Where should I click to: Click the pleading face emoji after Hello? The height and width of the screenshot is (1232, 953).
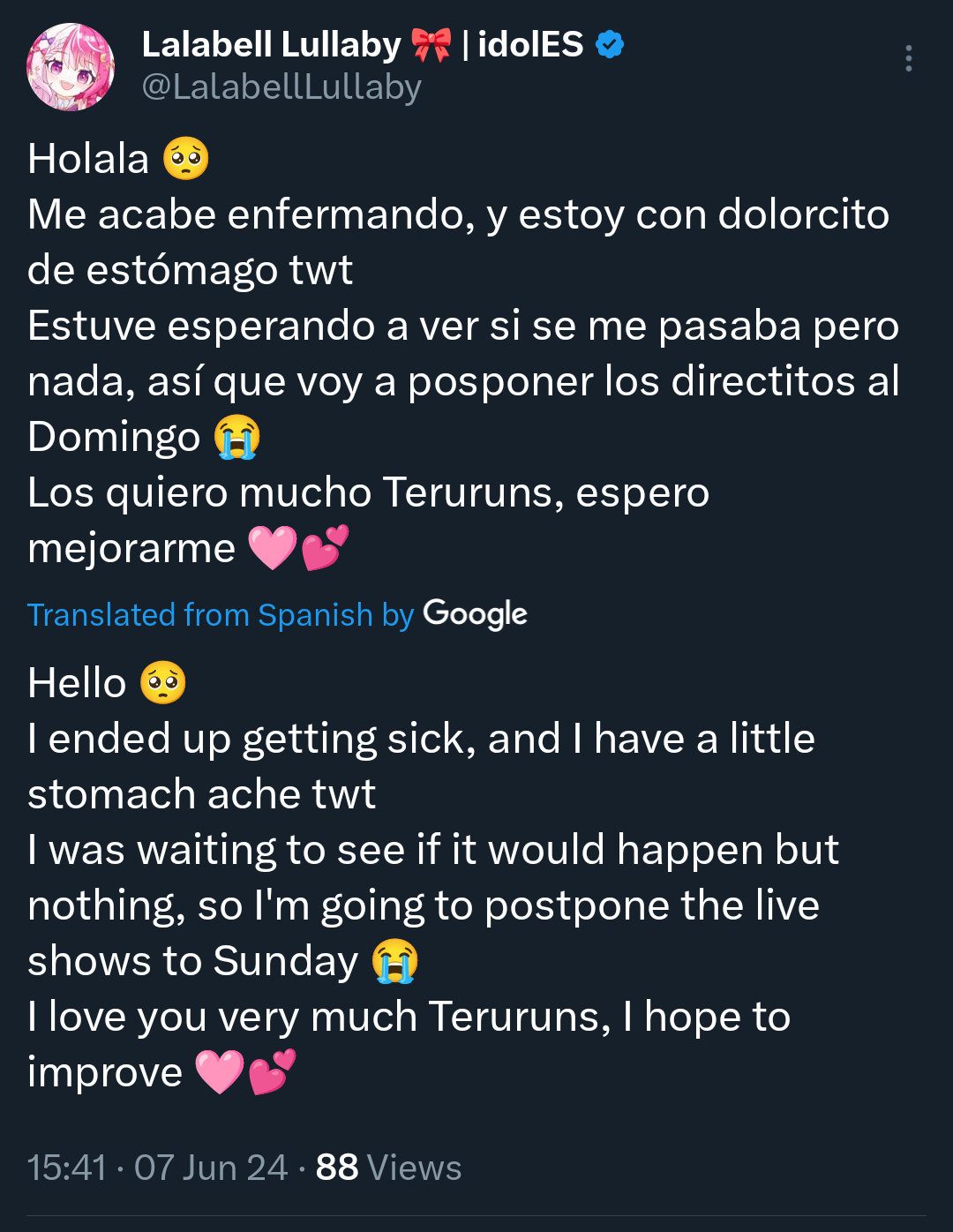coord(163,683)
